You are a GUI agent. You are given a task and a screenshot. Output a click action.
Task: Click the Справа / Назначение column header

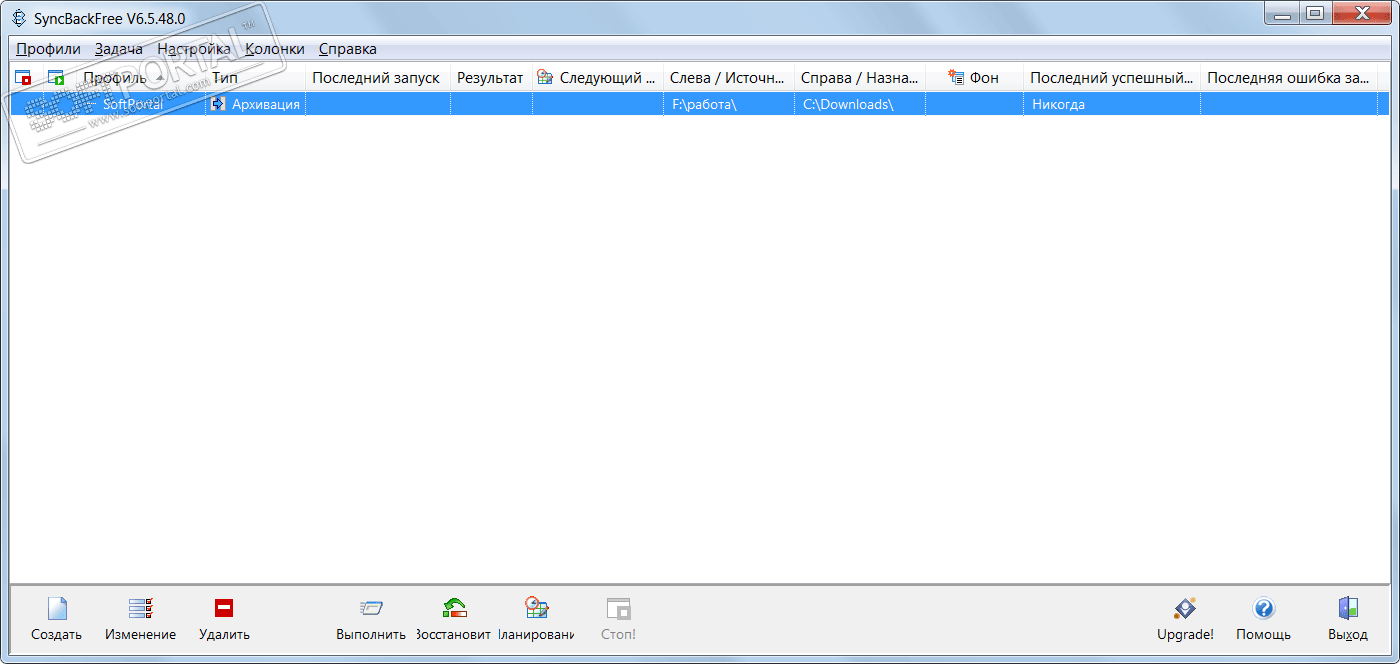(x=860, y=77)
